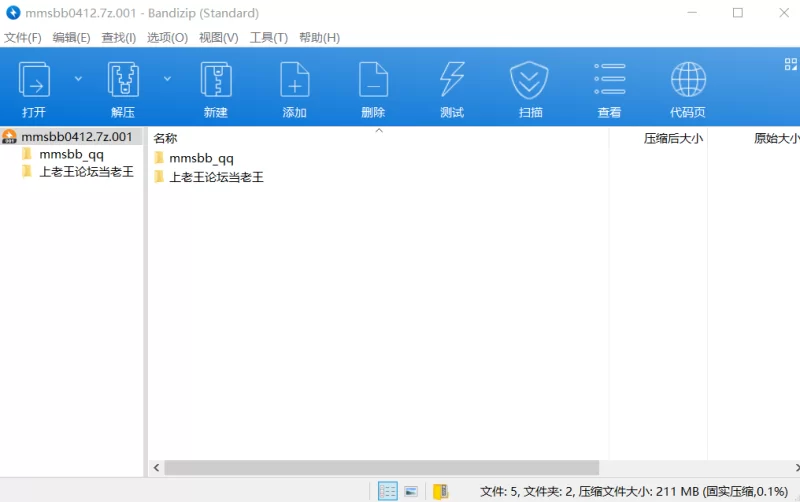Click the 打开 (Open) toolbar icon

tap(34, 80)
